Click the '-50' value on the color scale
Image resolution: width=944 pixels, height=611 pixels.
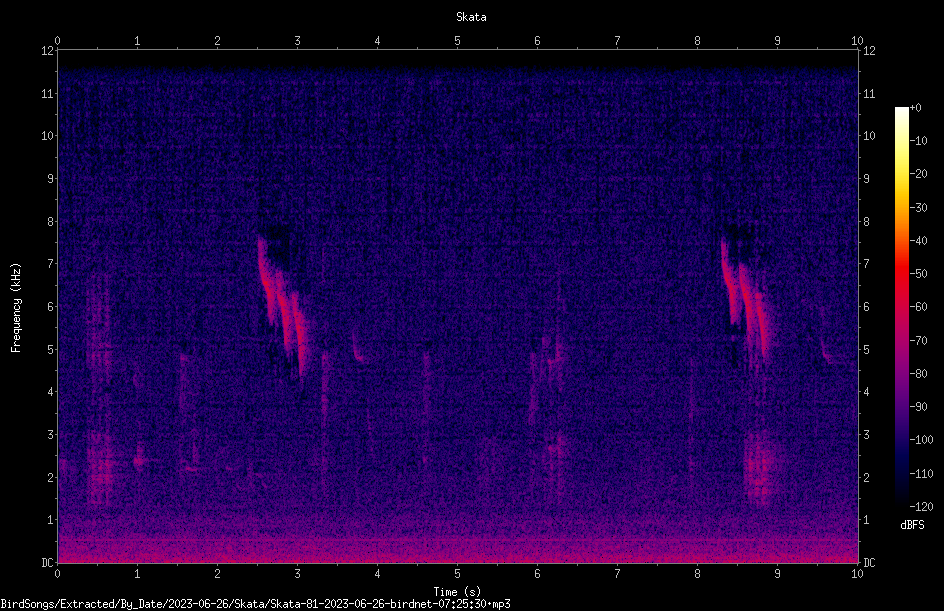tap(918, 274)
